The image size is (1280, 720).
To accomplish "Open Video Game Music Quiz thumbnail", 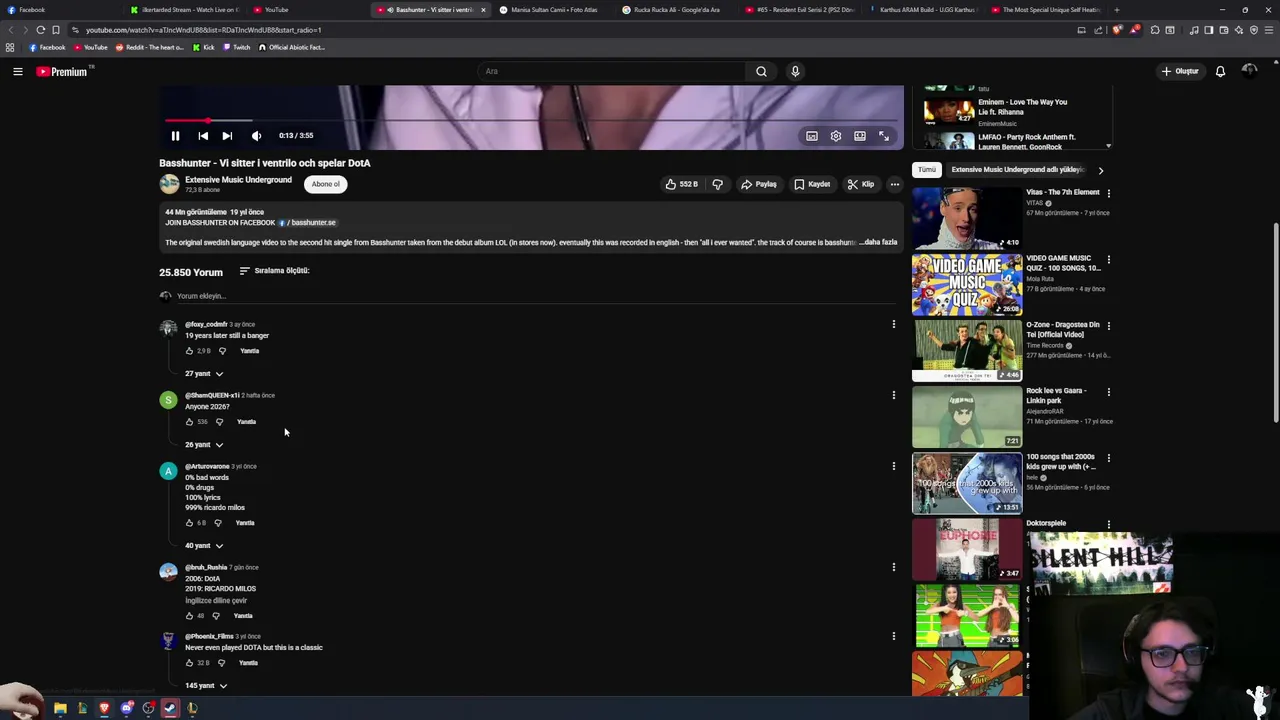I will tap(967, 285).
